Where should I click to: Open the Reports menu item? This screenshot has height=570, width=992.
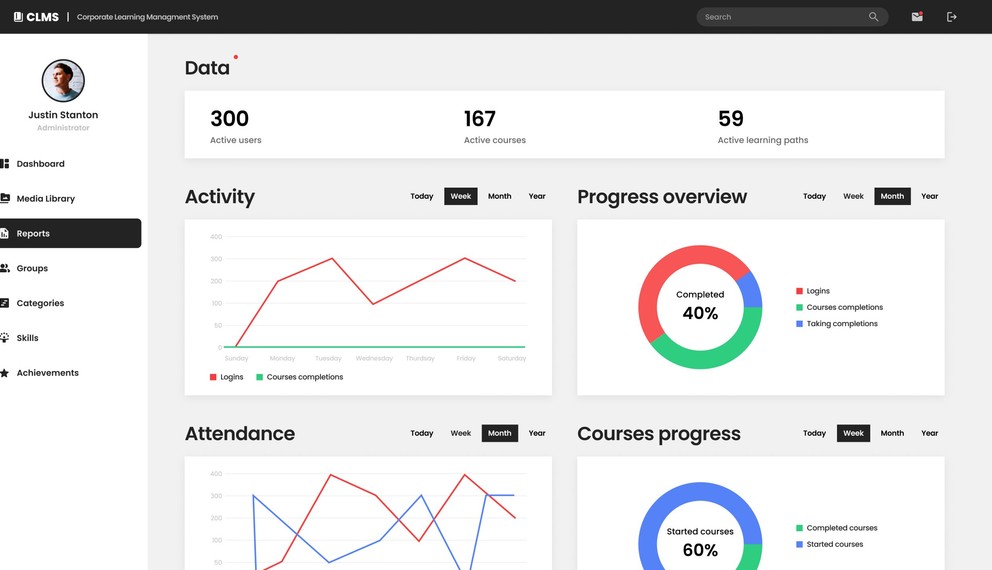click(x=33, y=234)
